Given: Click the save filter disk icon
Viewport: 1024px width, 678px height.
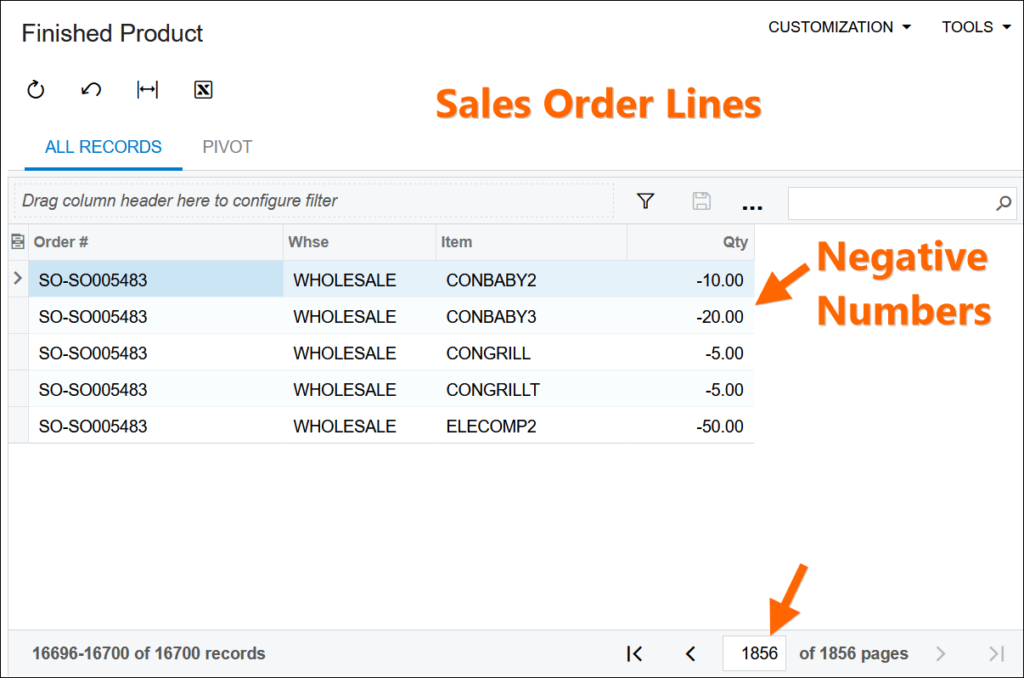Looking at the screenshot, I should (x=702, y=201).
